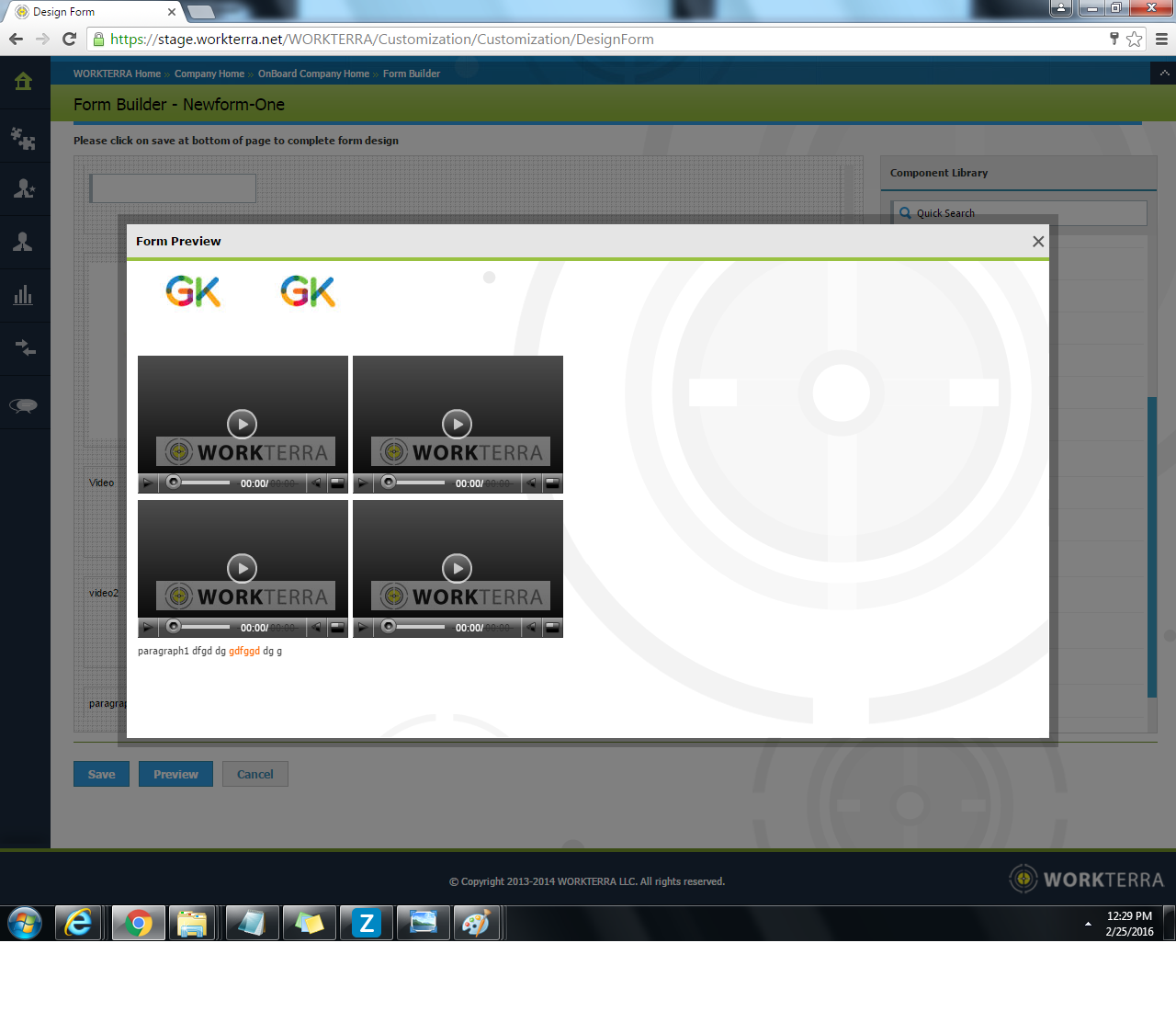Open the bar chart reports sidebar icon

click(x=24, y=295)
